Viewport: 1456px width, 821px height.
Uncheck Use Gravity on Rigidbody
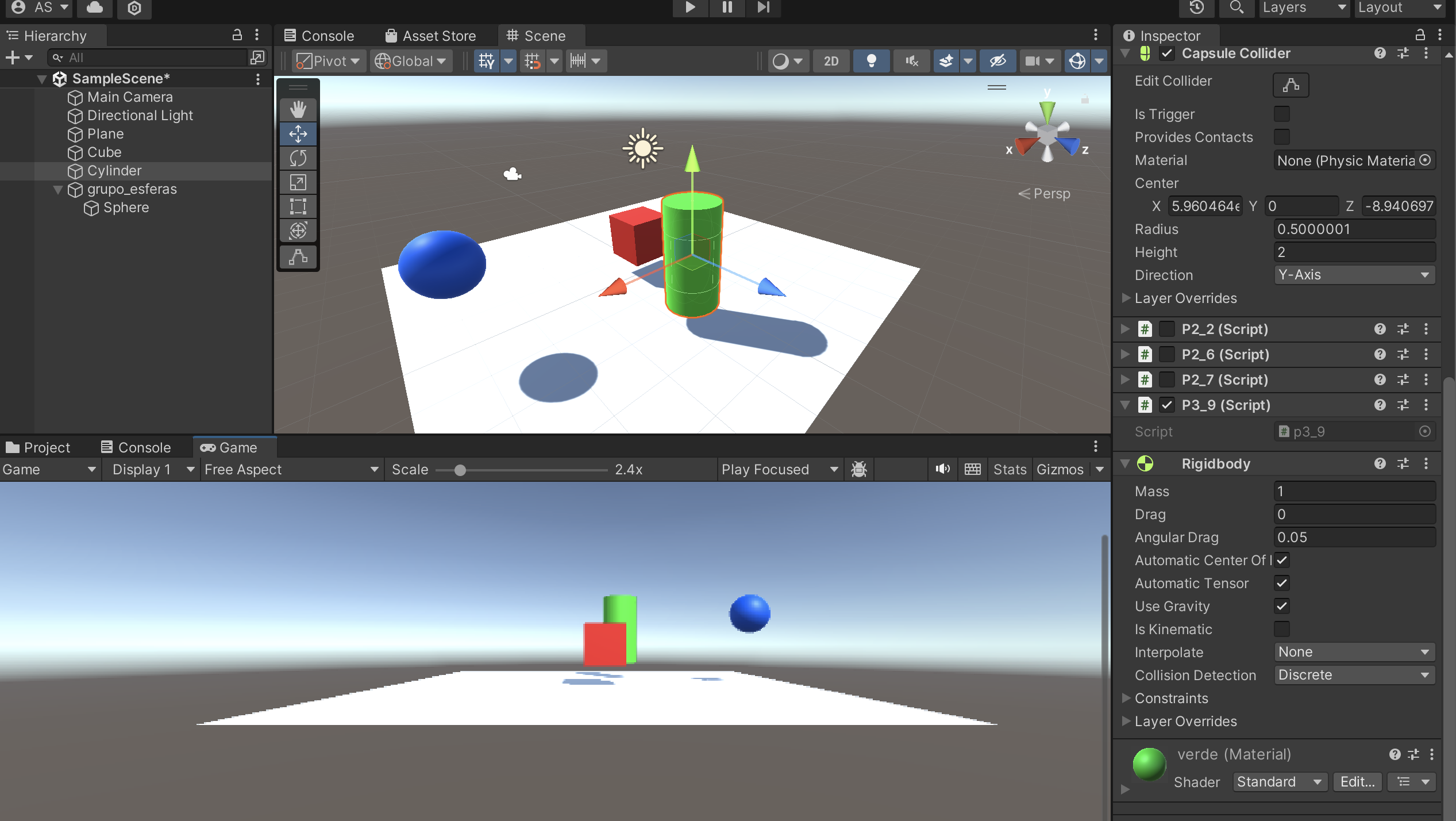coord(1281,606)
